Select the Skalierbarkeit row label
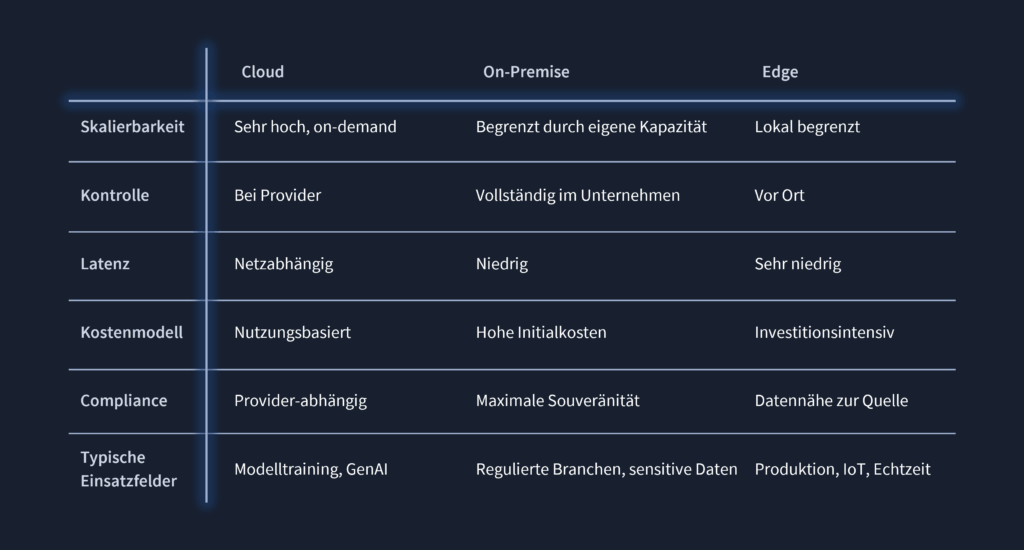Screen dimensions: 1024x550 (132, 127)
